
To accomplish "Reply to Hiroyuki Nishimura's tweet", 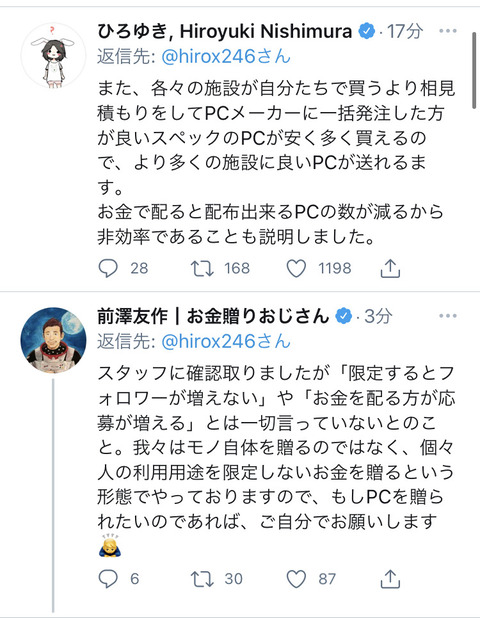I will click(x=108, y=268).
